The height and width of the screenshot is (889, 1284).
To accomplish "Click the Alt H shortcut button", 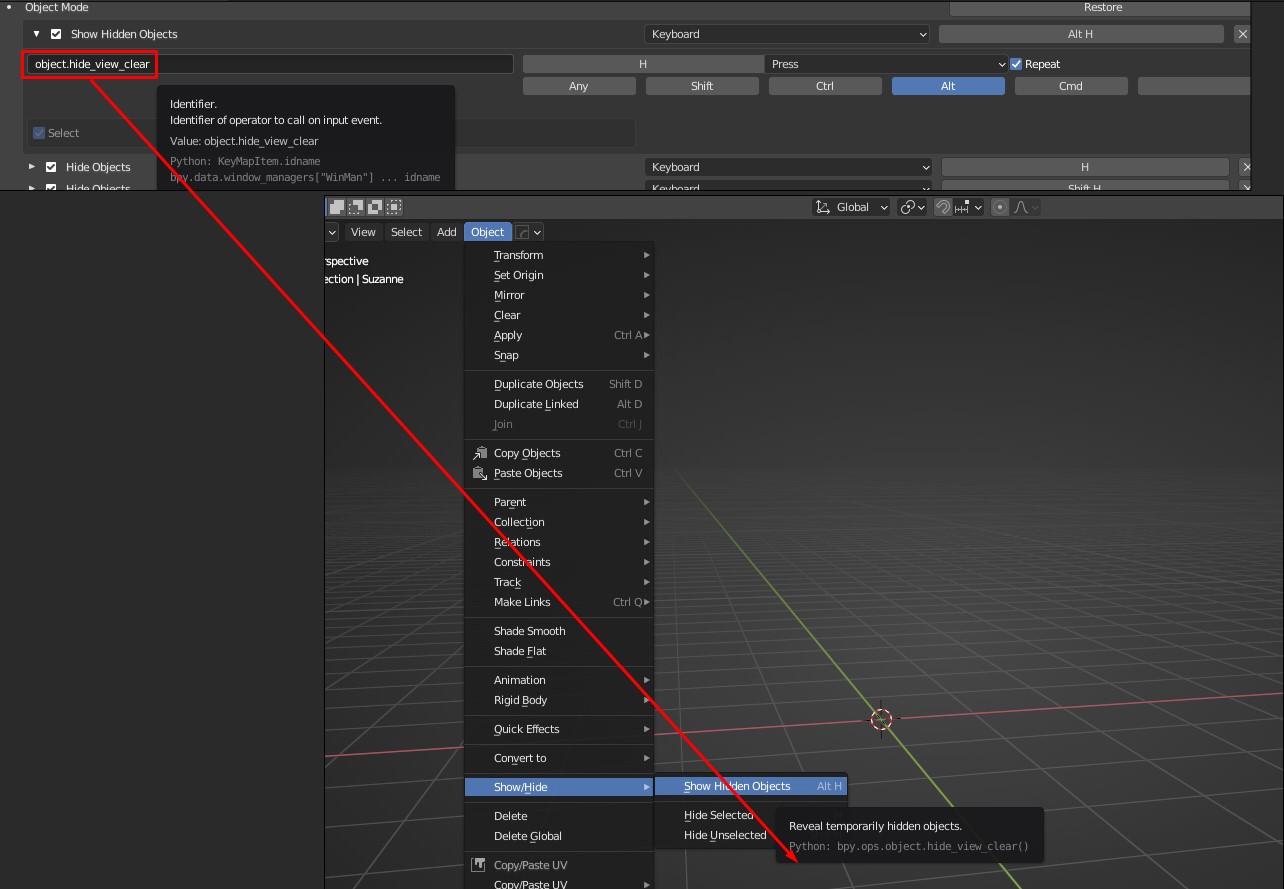I will (x=1081, y=34).
